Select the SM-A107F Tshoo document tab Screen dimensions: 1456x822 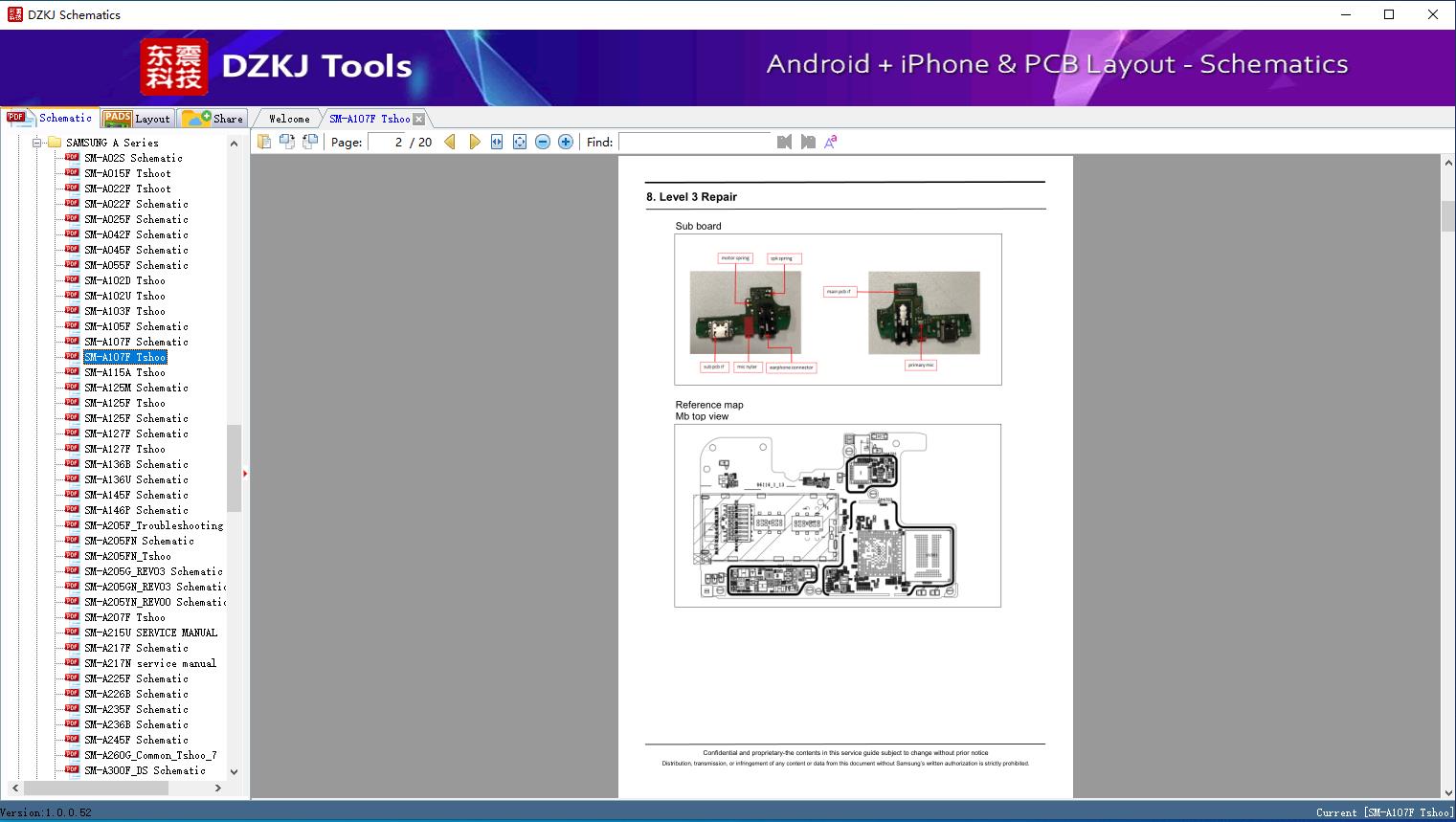click(x=370, y=119)
